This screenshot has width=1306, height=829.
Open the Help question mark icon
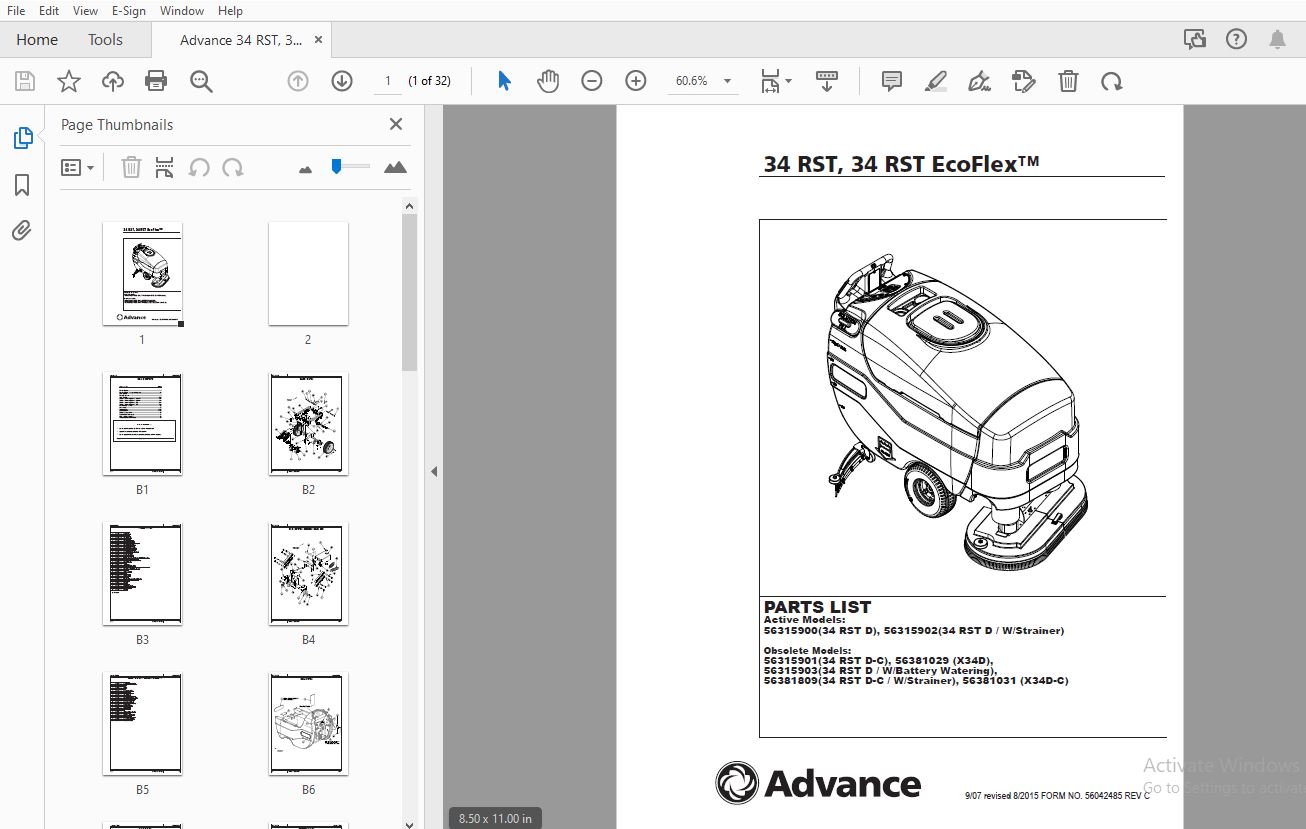coord(1237,40)
